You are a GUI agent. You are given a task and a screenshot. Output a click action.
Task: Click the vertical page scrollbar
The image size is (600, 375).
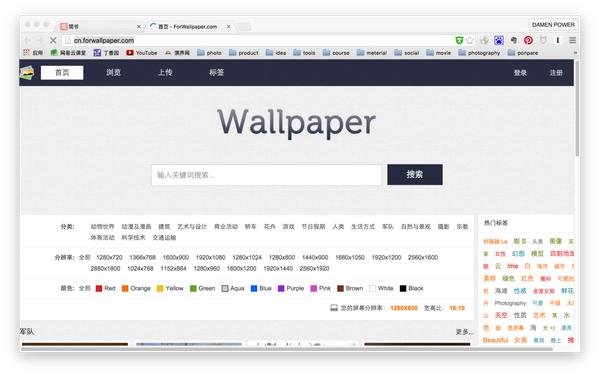coord(577,109)
